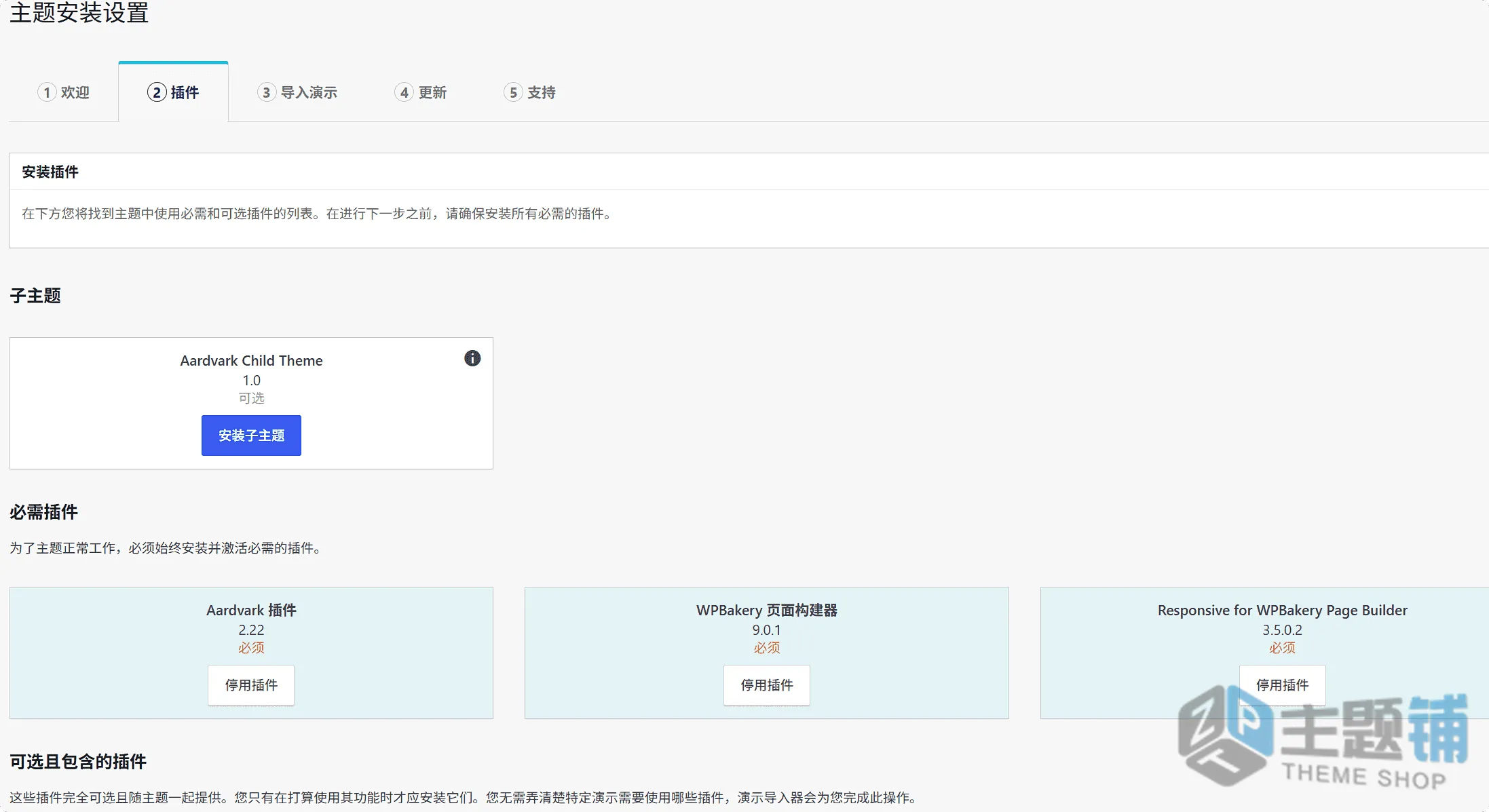
Task: Click the WPBakery 页面构建器 title
Action: [x=767, y=611]
